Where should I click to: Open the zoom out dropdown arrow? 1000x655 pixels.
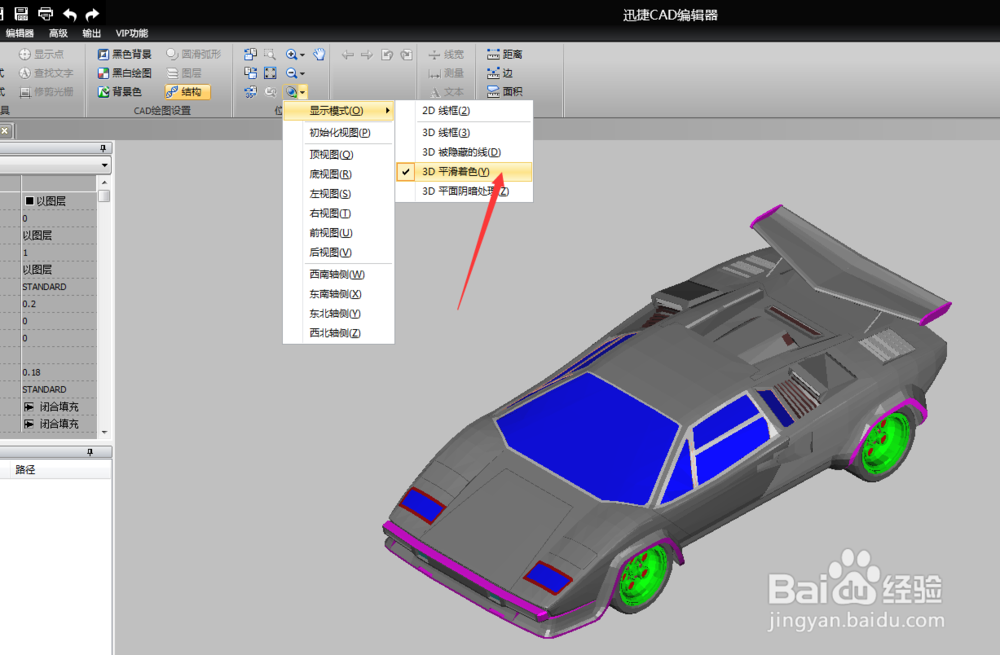click(302, 73)
